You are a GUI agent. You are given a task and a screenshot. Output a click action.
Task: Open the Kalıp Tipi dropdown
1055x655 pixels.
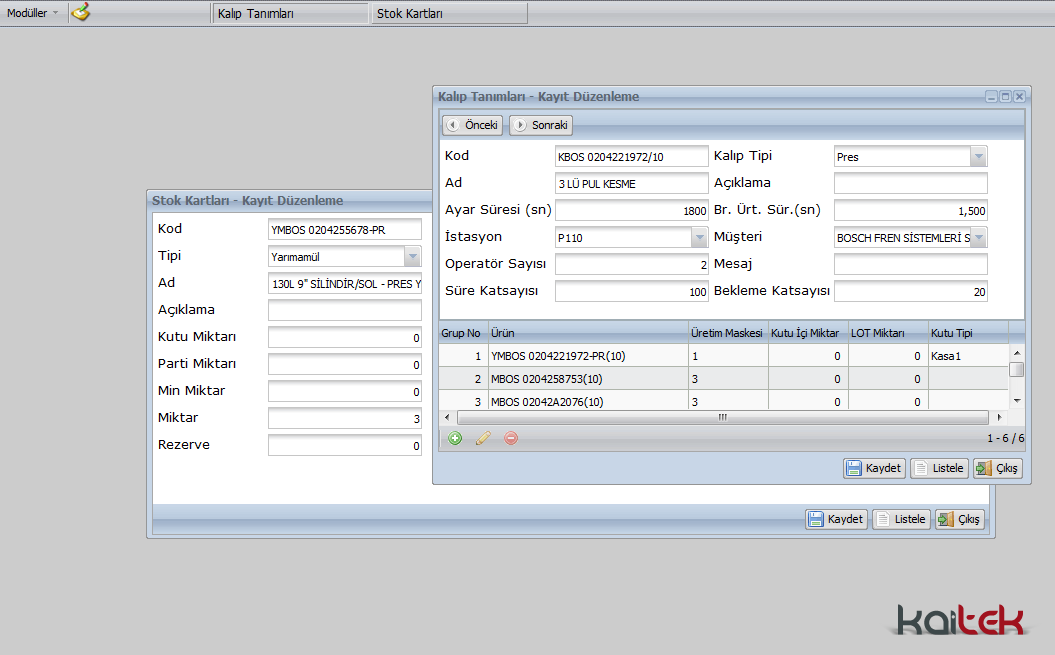coord(978,157)
